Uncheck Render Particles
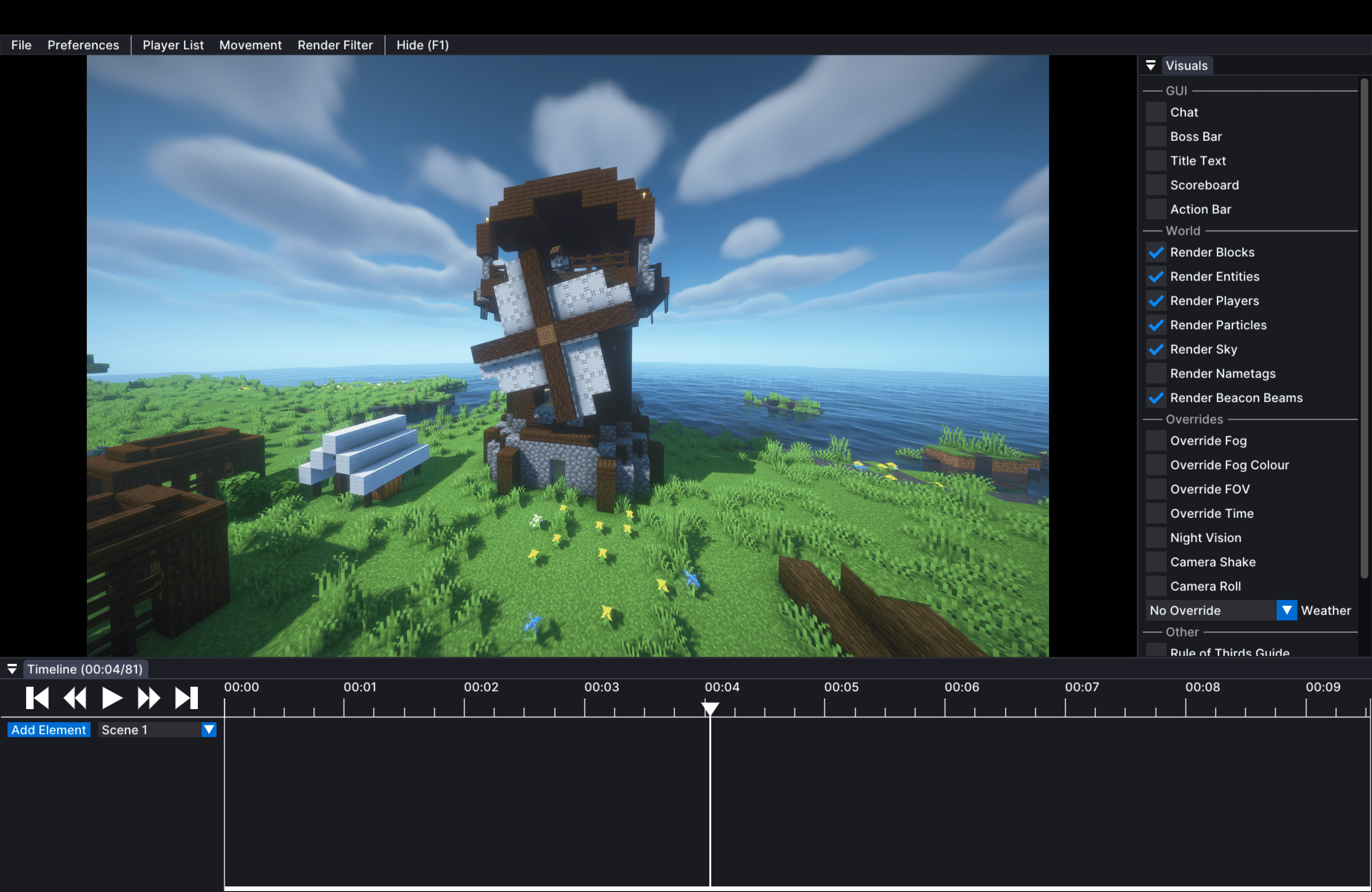Viewport: 1372px width, 892px height. (1156, 325)
